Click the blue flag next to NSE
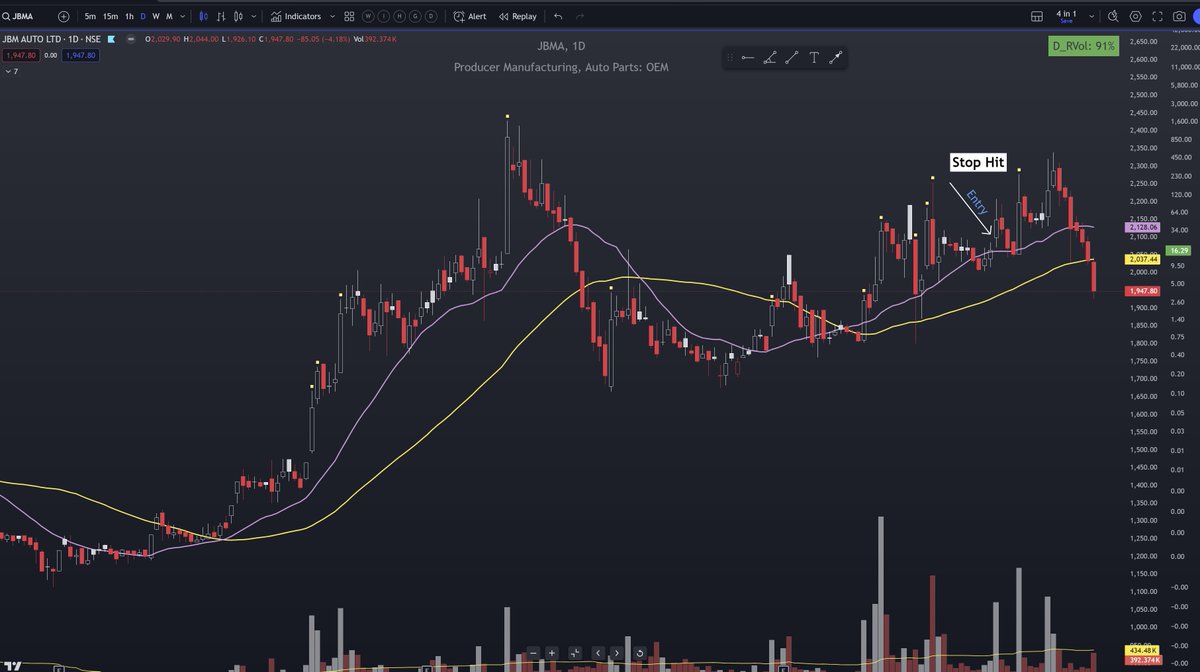Image resolution: width=1200 pixels, height=672 pixels. [x=112, y=39]
